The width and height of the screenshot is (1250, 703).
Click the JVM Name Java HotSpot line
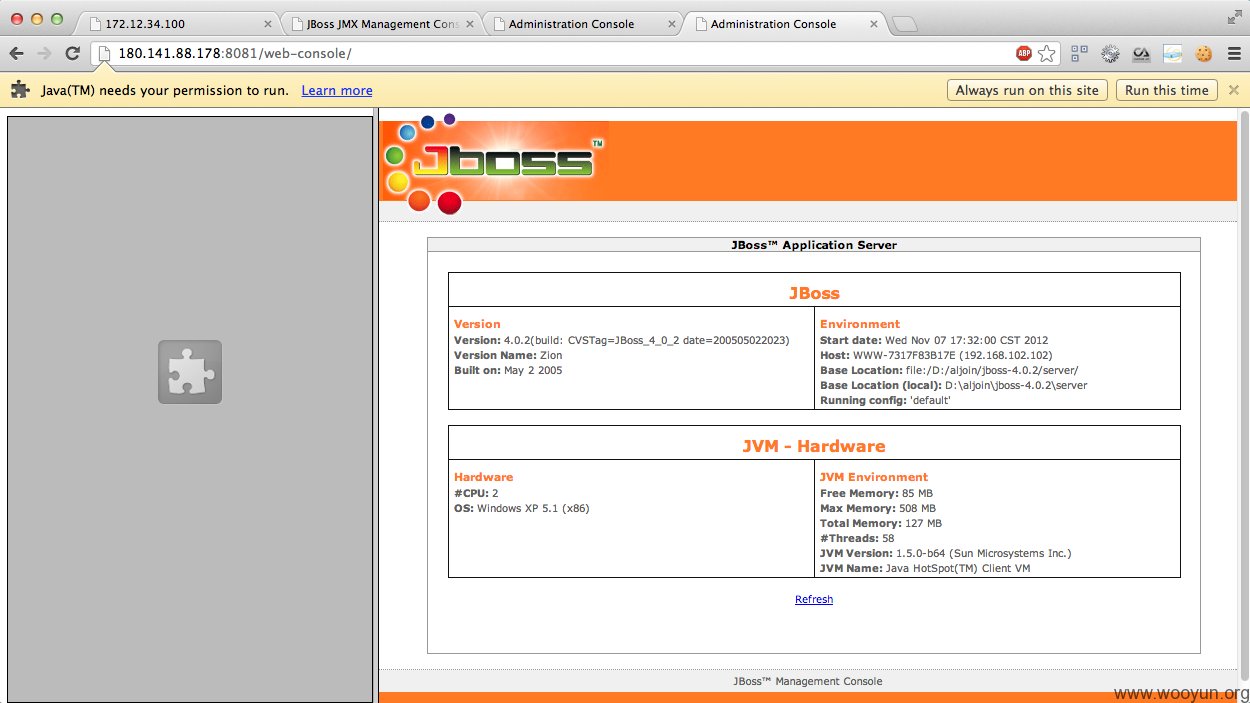[925, 568]
